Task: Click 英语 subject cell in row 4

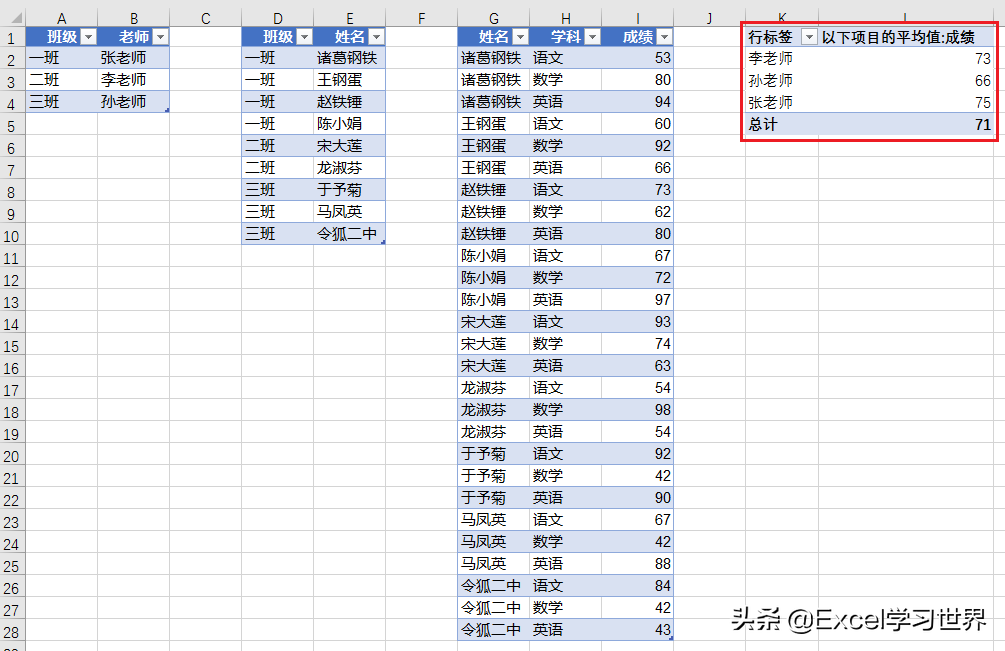Action: (x=565, y=102)
